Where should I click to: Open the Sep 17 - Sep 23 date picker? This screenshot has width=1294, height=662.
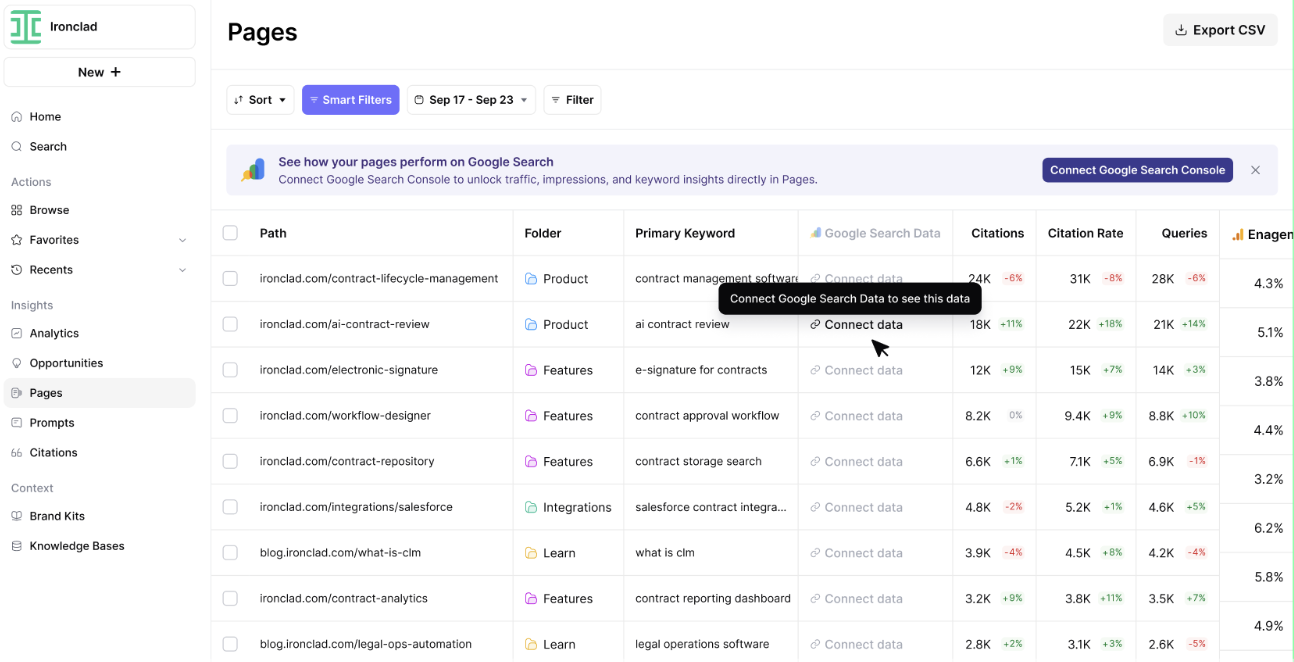point(471,100)
